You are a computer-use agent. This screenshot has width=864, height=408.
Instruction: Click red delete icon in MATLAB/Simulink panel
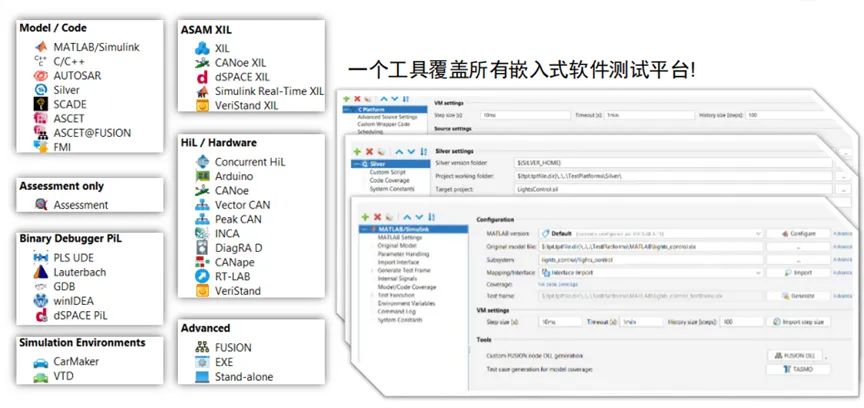point(377,217)
